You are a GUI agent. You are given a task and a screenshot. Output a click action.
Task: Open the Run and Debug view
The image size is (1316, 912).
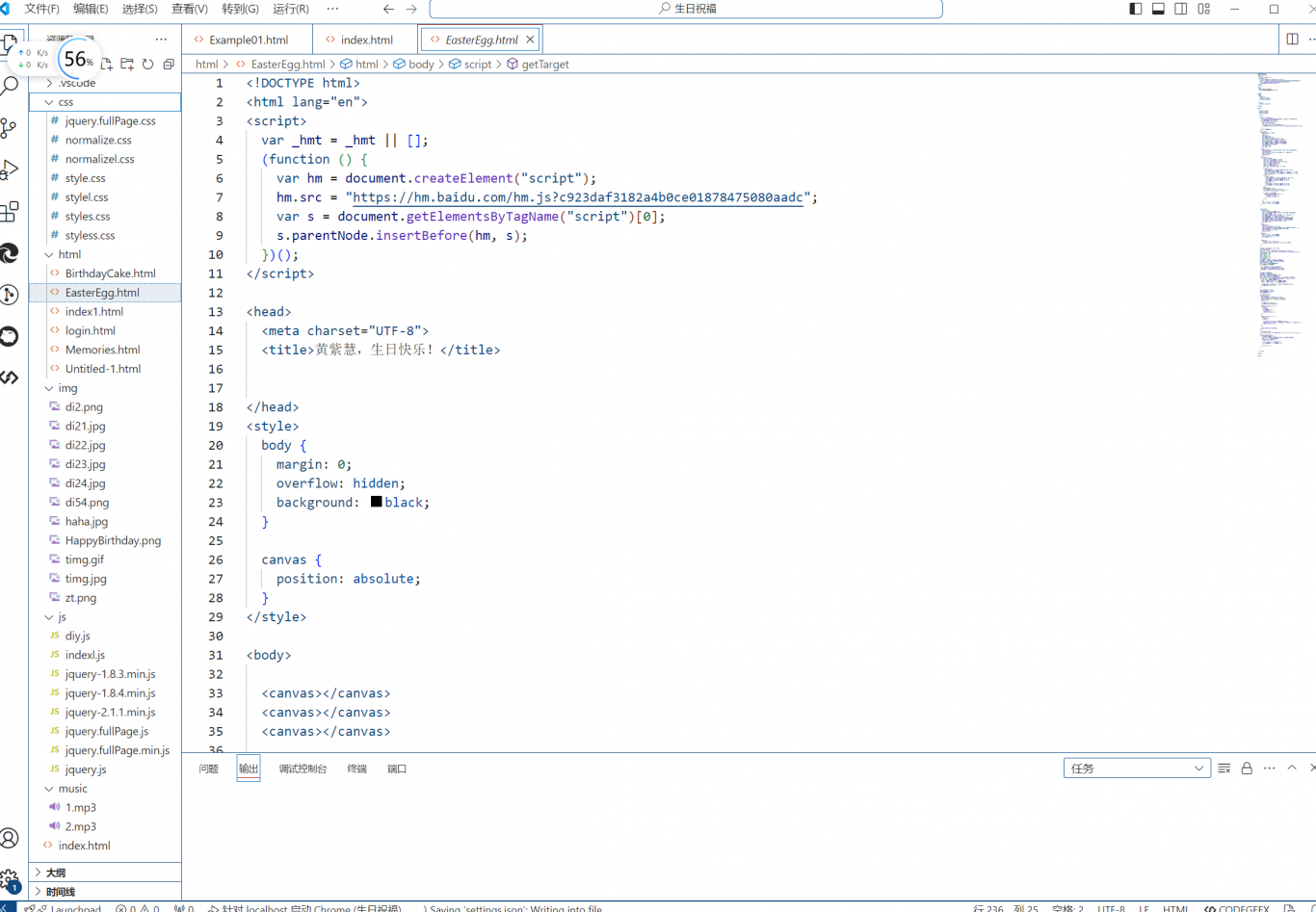[x=10, y=169]
